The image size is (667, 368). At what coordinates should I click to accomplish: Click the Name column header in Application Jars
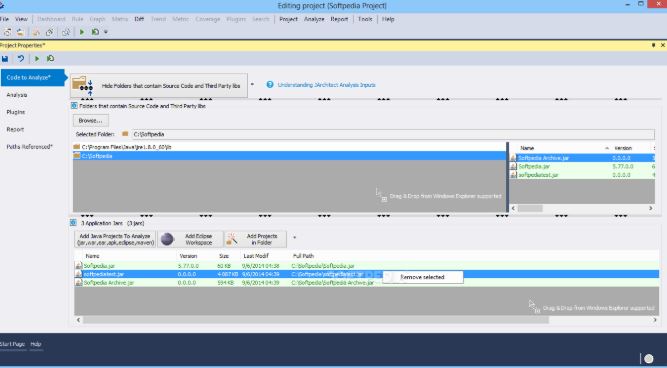click(92, 256)
